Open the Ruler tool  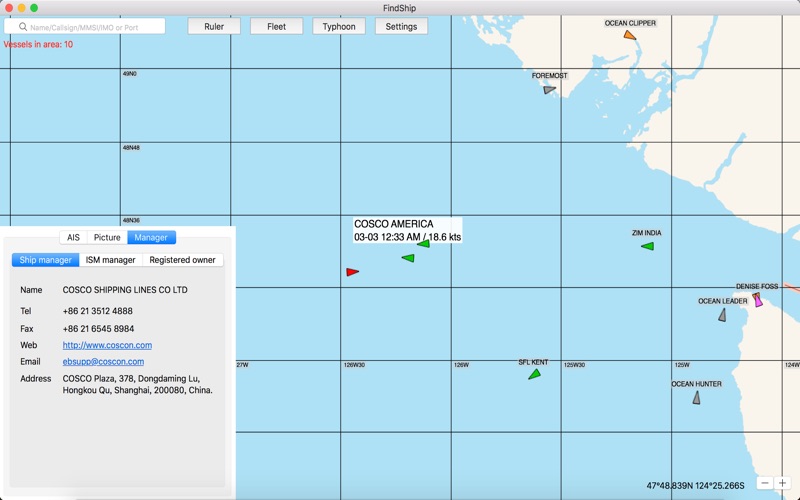click(x=214, y=27)
